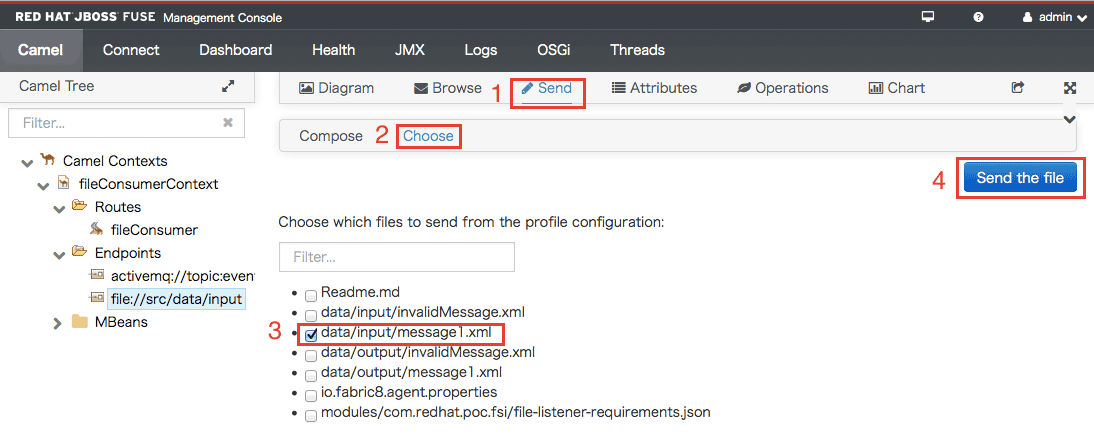Open the admin user menu
Screen dimensions: 1094x439
tap(1055, 17)
